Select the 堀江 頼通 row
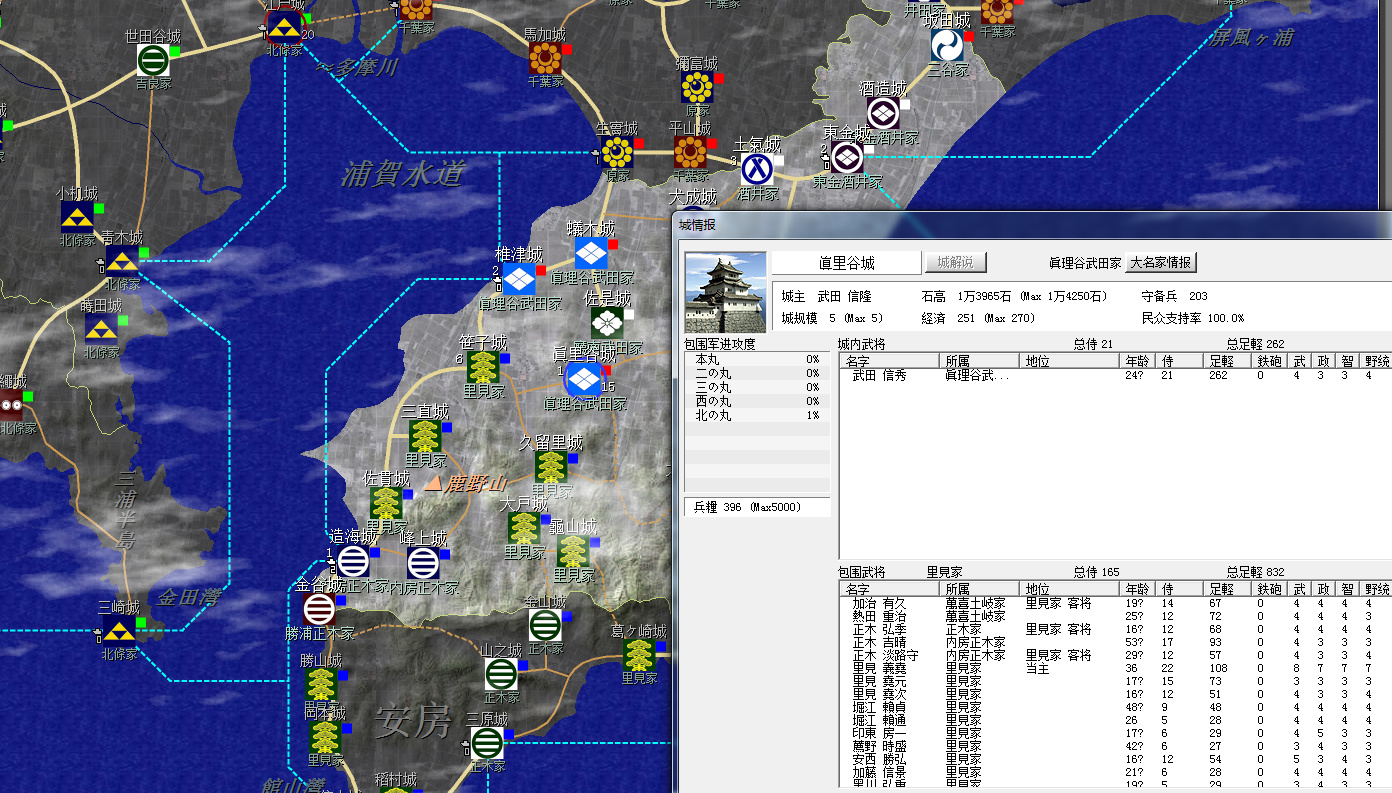This screenshot has height=793, width=1392. pos(1115,721)
